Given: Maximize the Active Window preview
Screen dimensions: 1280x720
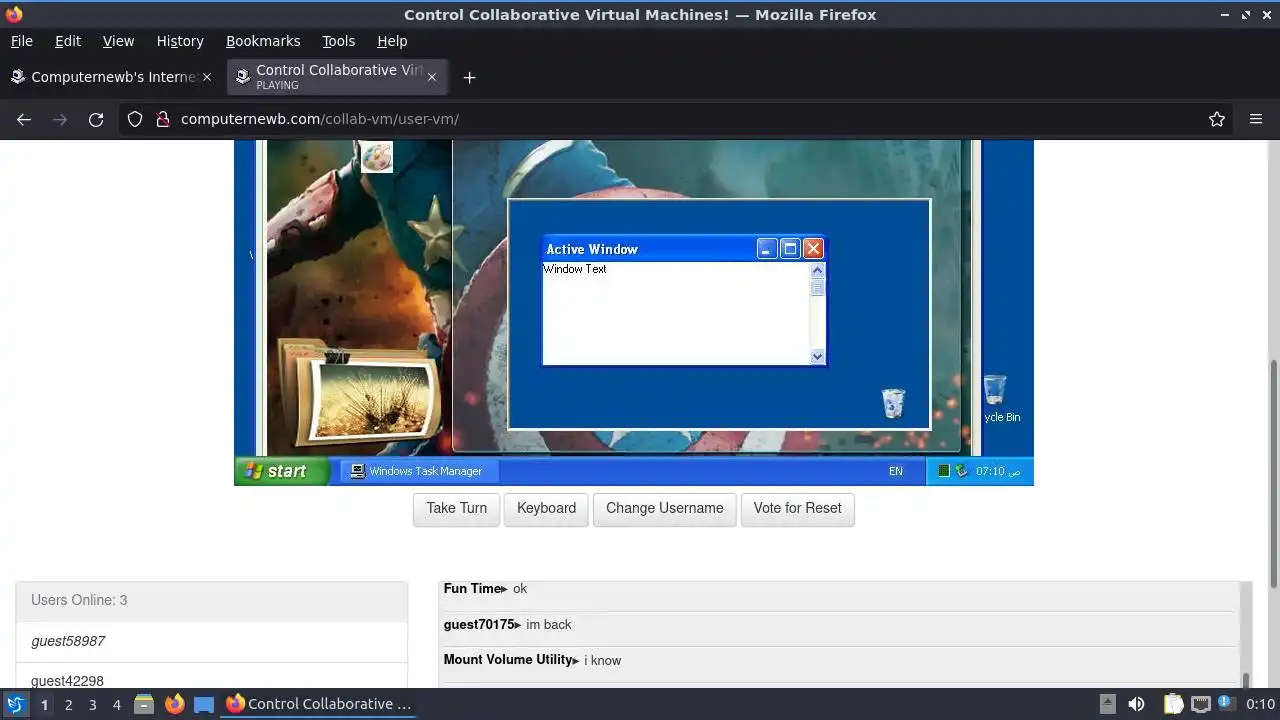Looking at the screenshot, I should click(x=790, y=249).
